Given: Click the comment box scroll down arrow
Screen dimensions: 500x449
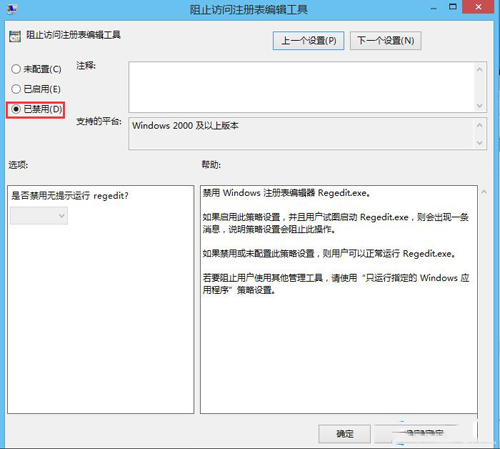Looking at the screenshot, I should pyautogui.click(x=479, y=106).
